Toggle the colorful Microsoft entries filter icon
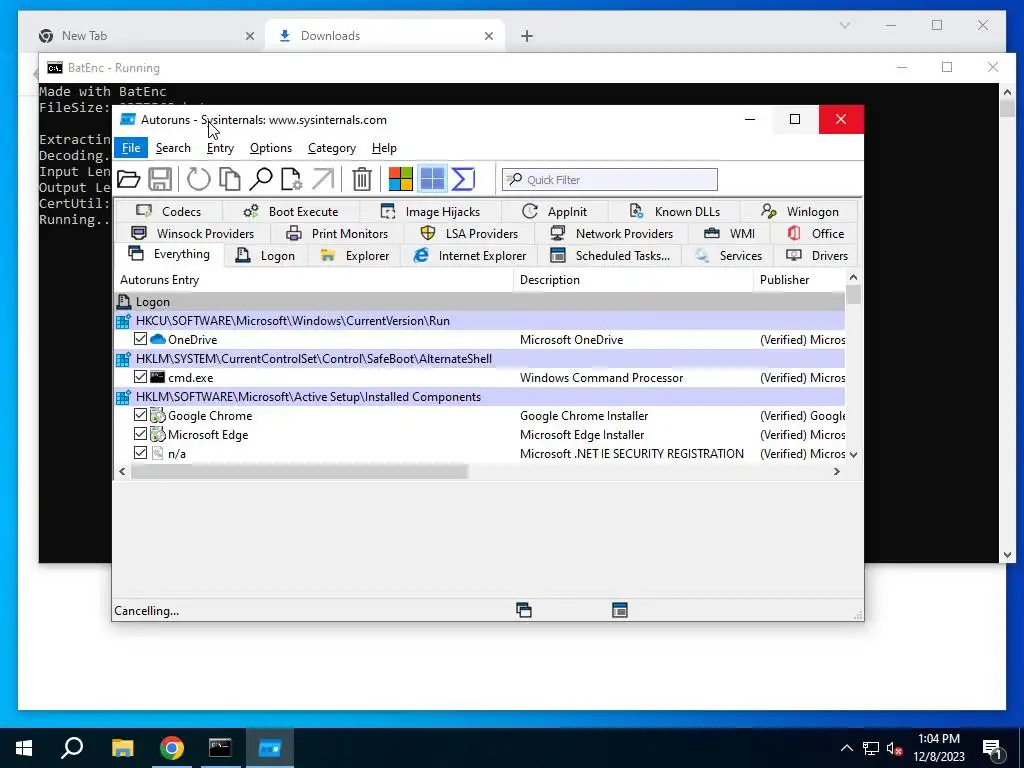This screenshot has width=1024, height=768. pos(400,179)
